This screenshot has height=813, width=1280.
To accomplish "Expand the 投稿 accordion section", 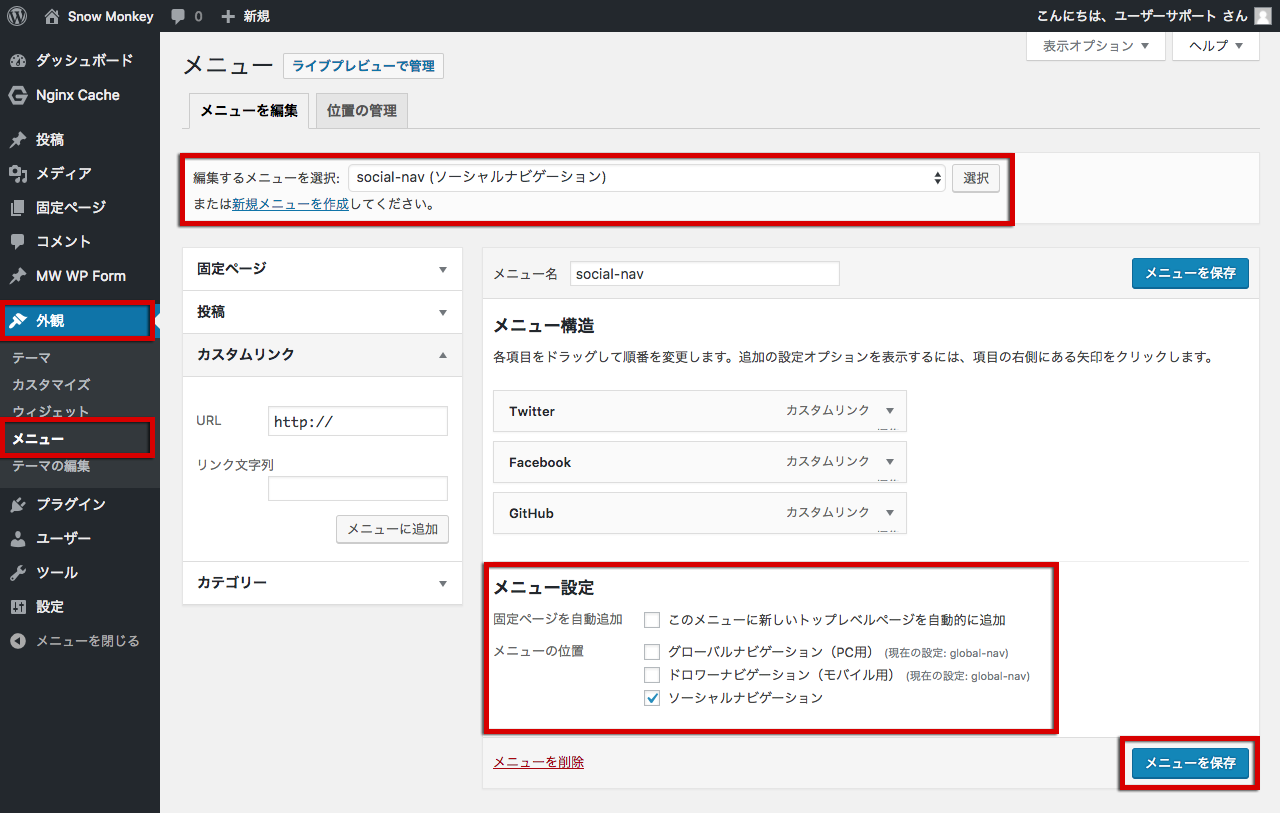I will pyautogui.click(x=322, y=312).
